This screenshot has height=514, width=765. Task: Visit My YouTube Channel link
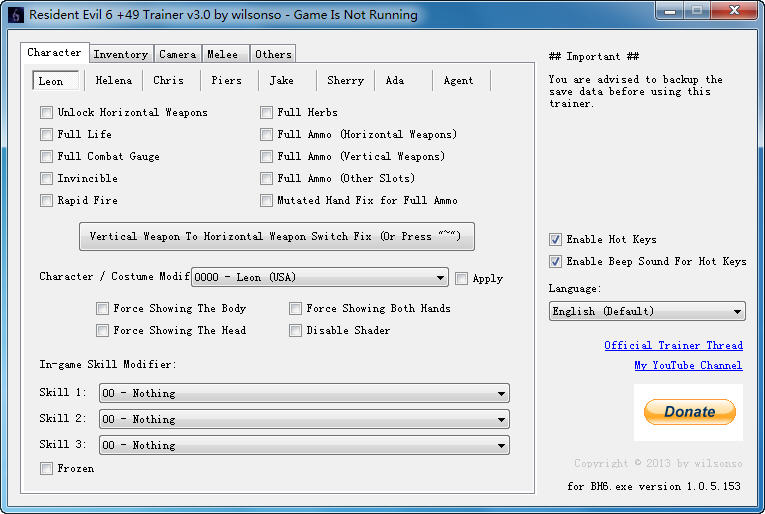[688, 365]
